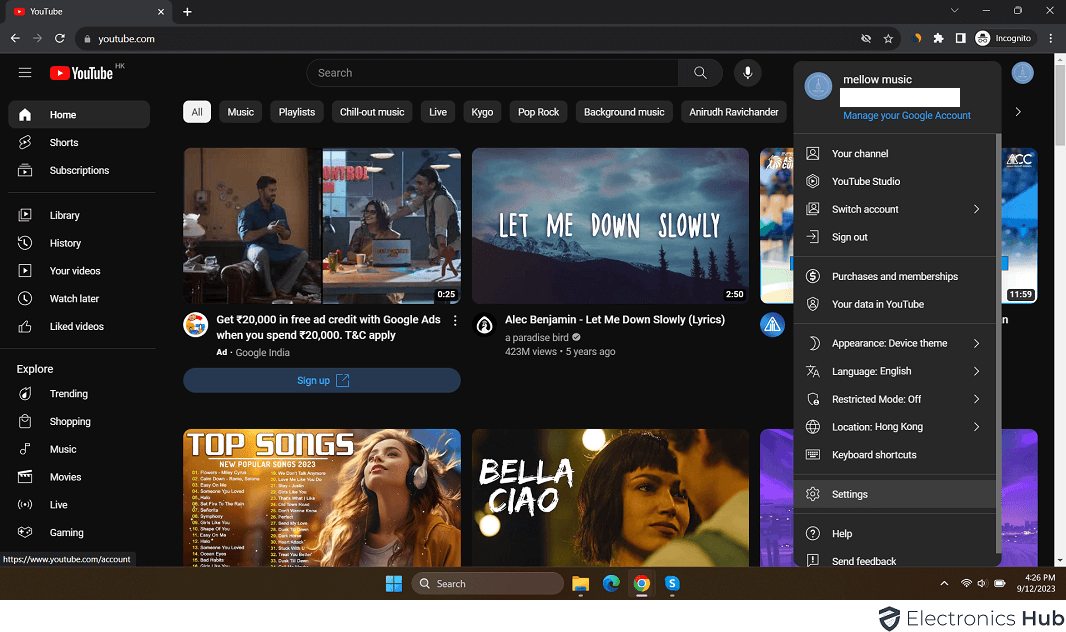
Task: Start voice search with microphone icon
Action: (x=747, y=73)
